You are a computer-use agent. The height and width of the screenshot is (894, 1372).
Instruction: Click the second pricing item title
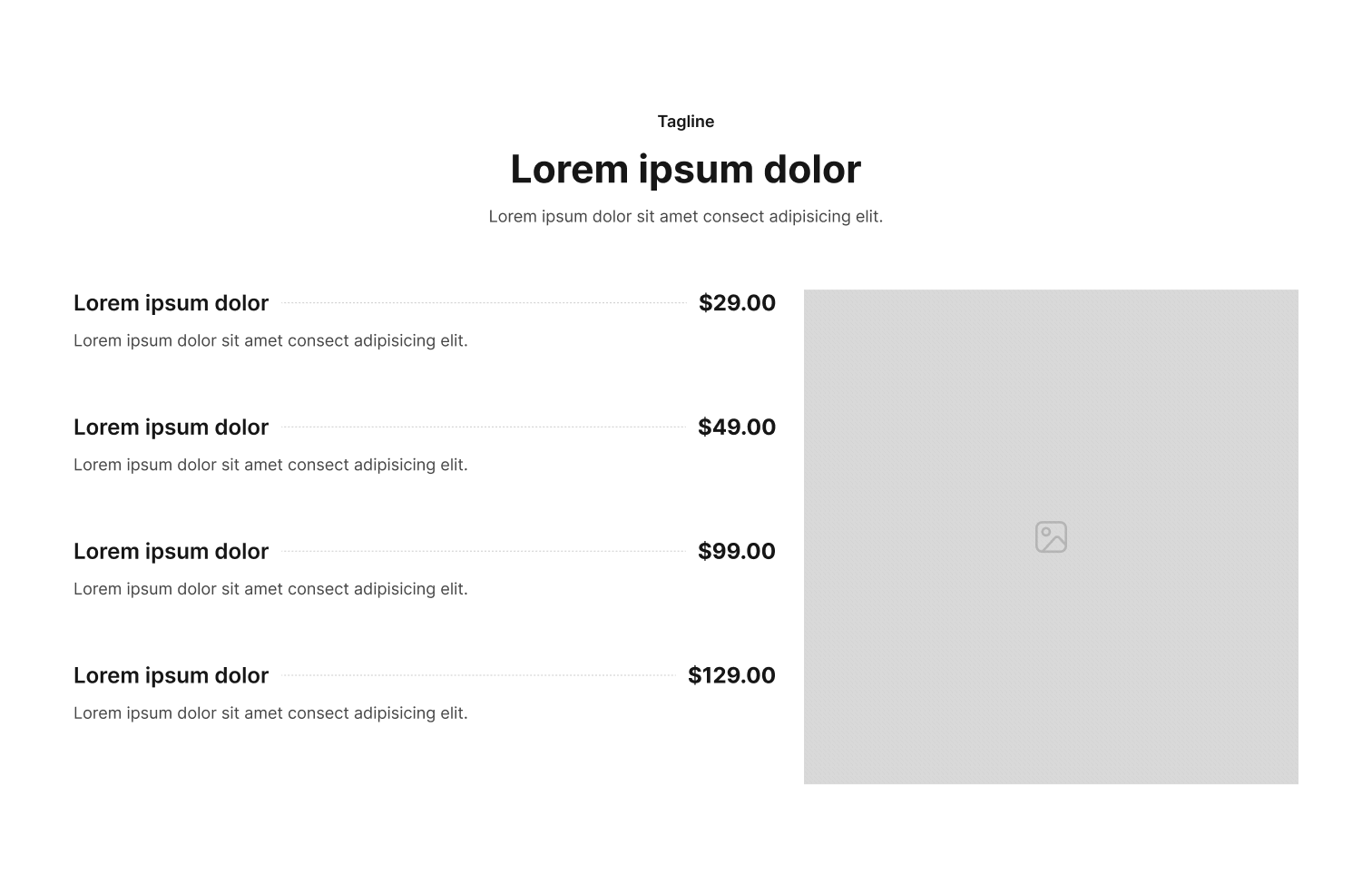point(171,427)
